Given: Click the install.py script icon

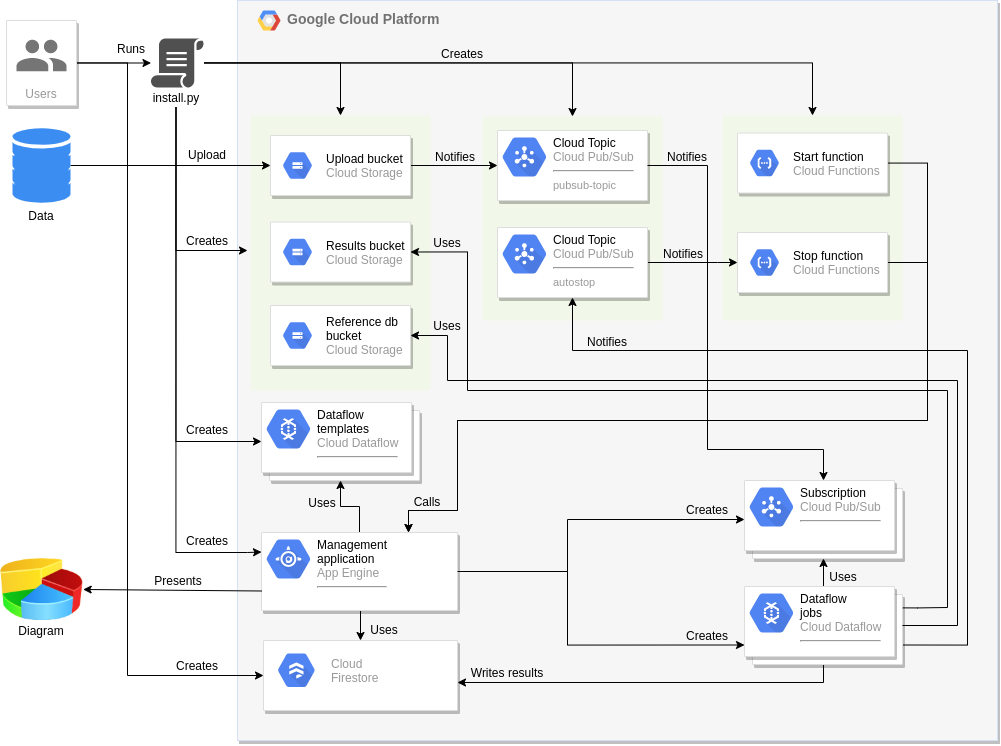Looking at the screenshot, I should (x=177, y=63).
